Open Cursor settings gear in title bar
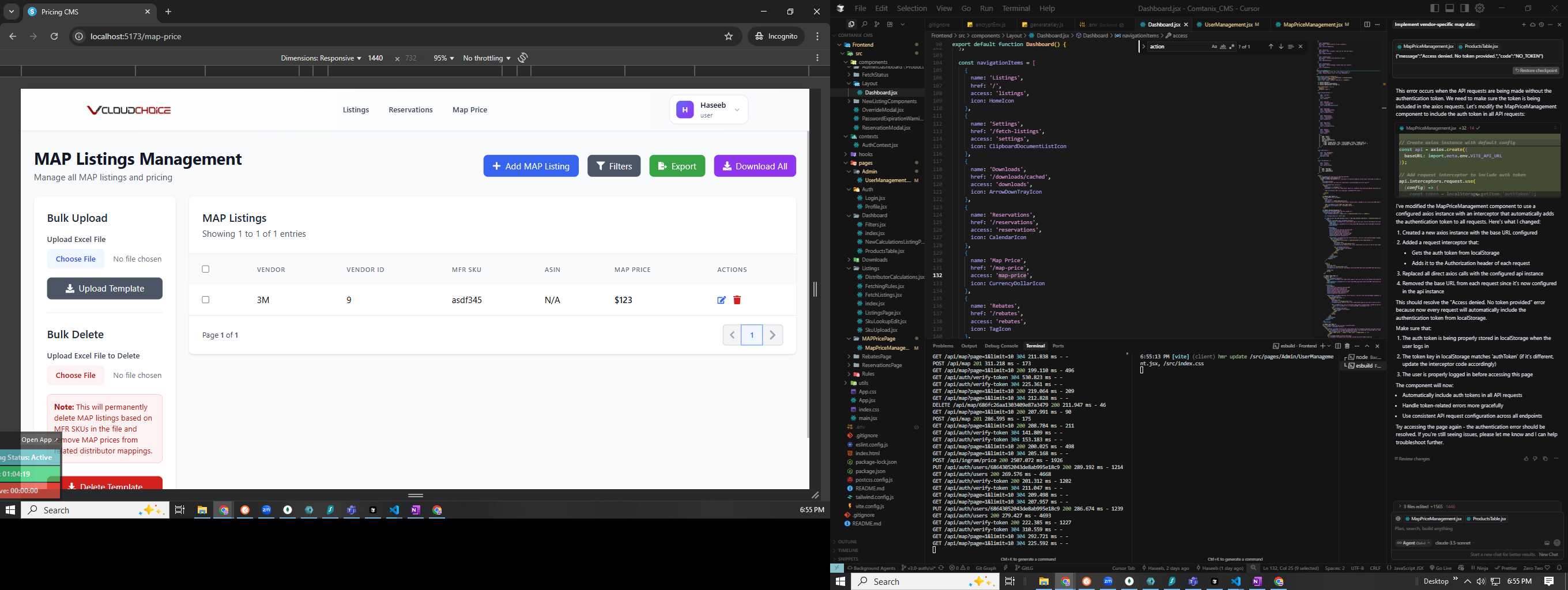 (x=1480, y=8)
